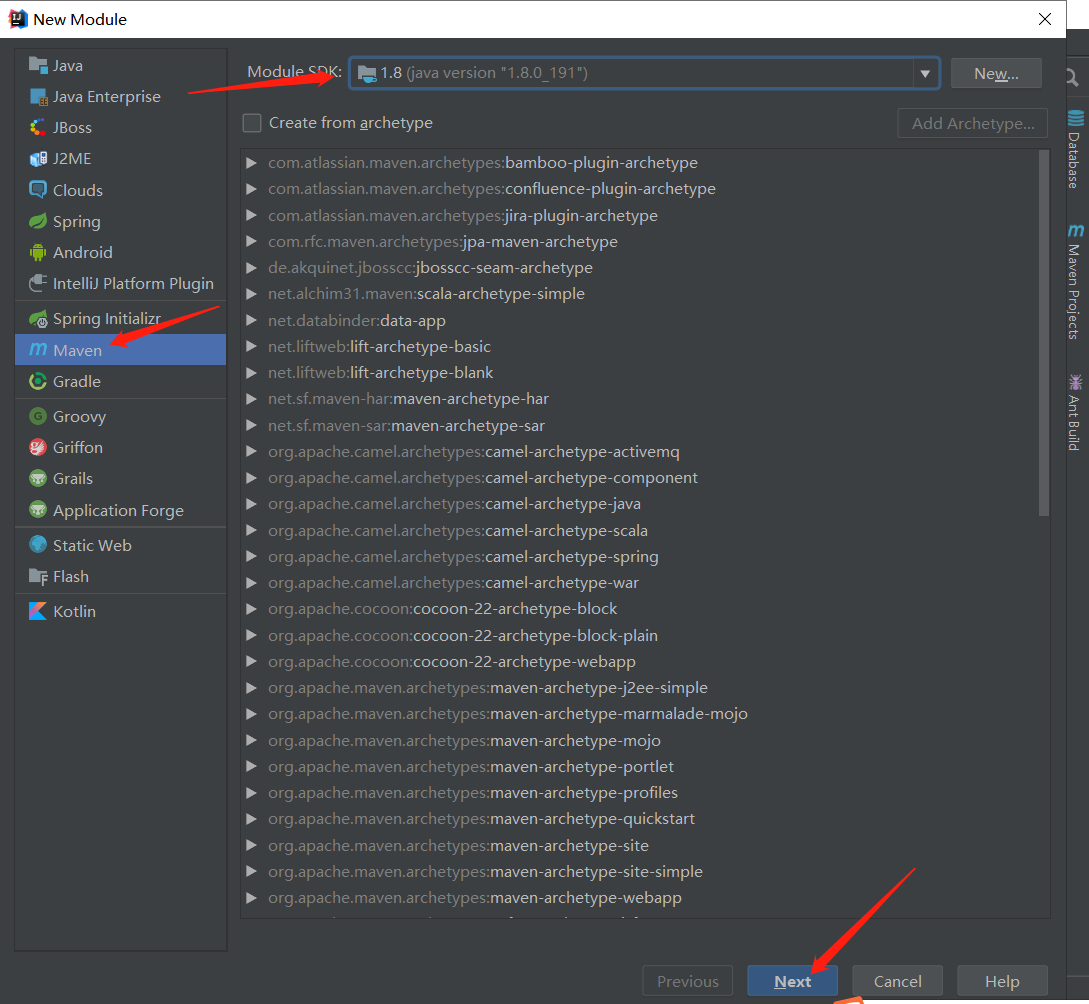This screenshot has width=1089, height=1004.
Task: Select camel-archetype-spring row text
Action: point(463,557)
